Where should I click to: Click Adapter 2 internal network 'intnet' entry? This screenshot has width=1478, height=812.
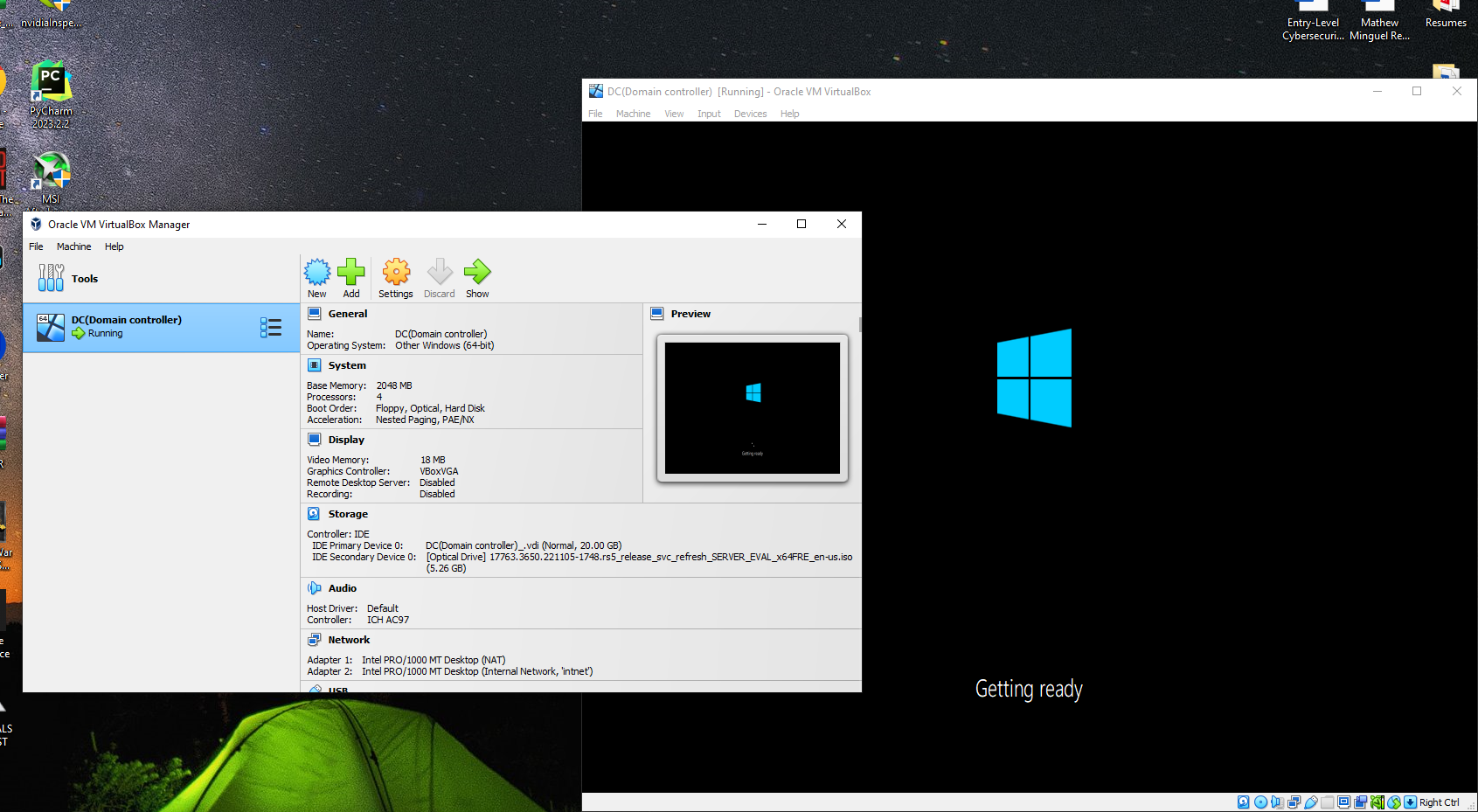[477, 671]
